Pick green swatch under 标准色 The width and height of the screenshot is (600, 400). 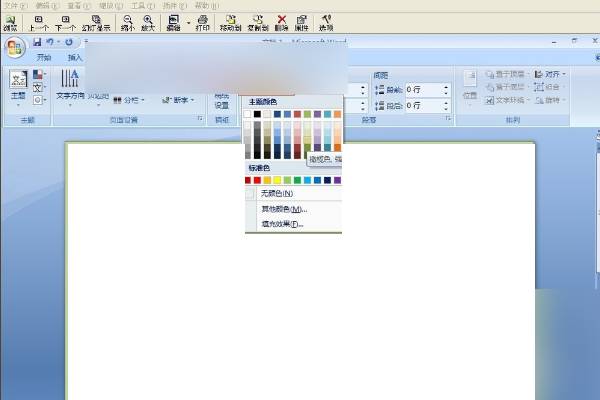[297, 180]
